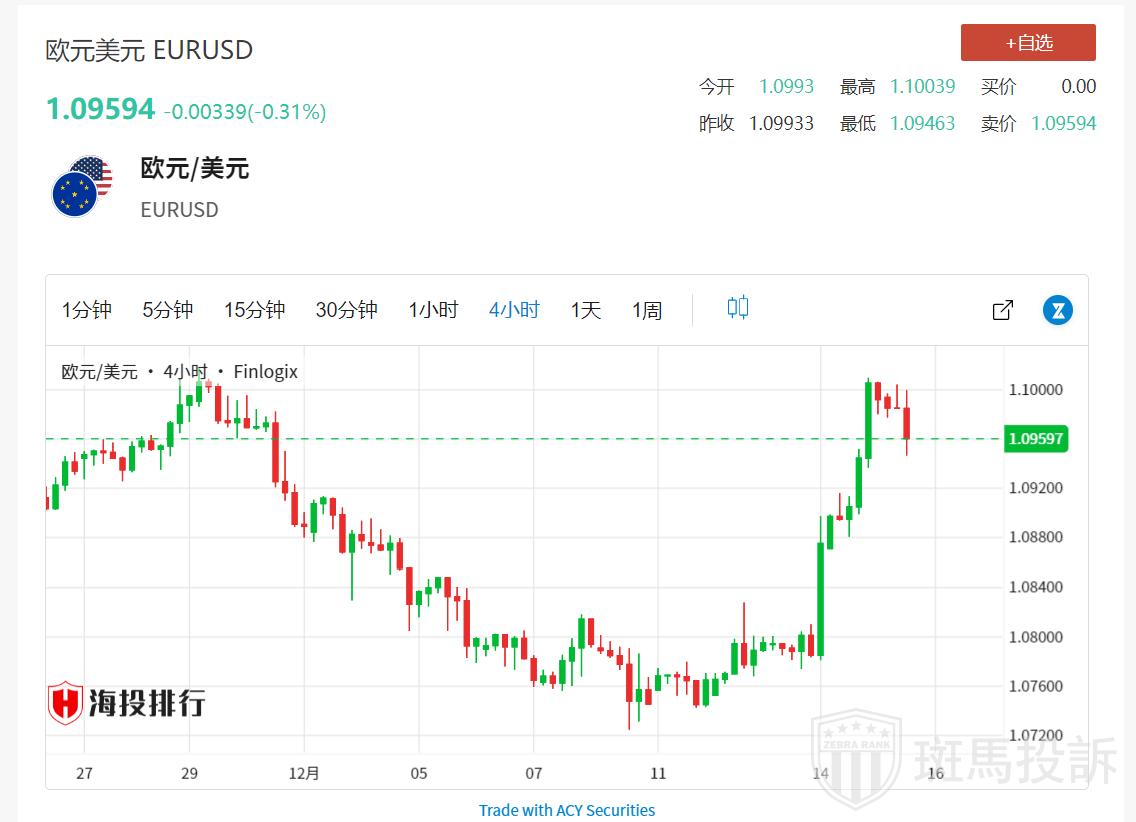The image size is (1136, 822).
Task: Click the blue Finlogix round logo icon
Action: (1057, 310)
